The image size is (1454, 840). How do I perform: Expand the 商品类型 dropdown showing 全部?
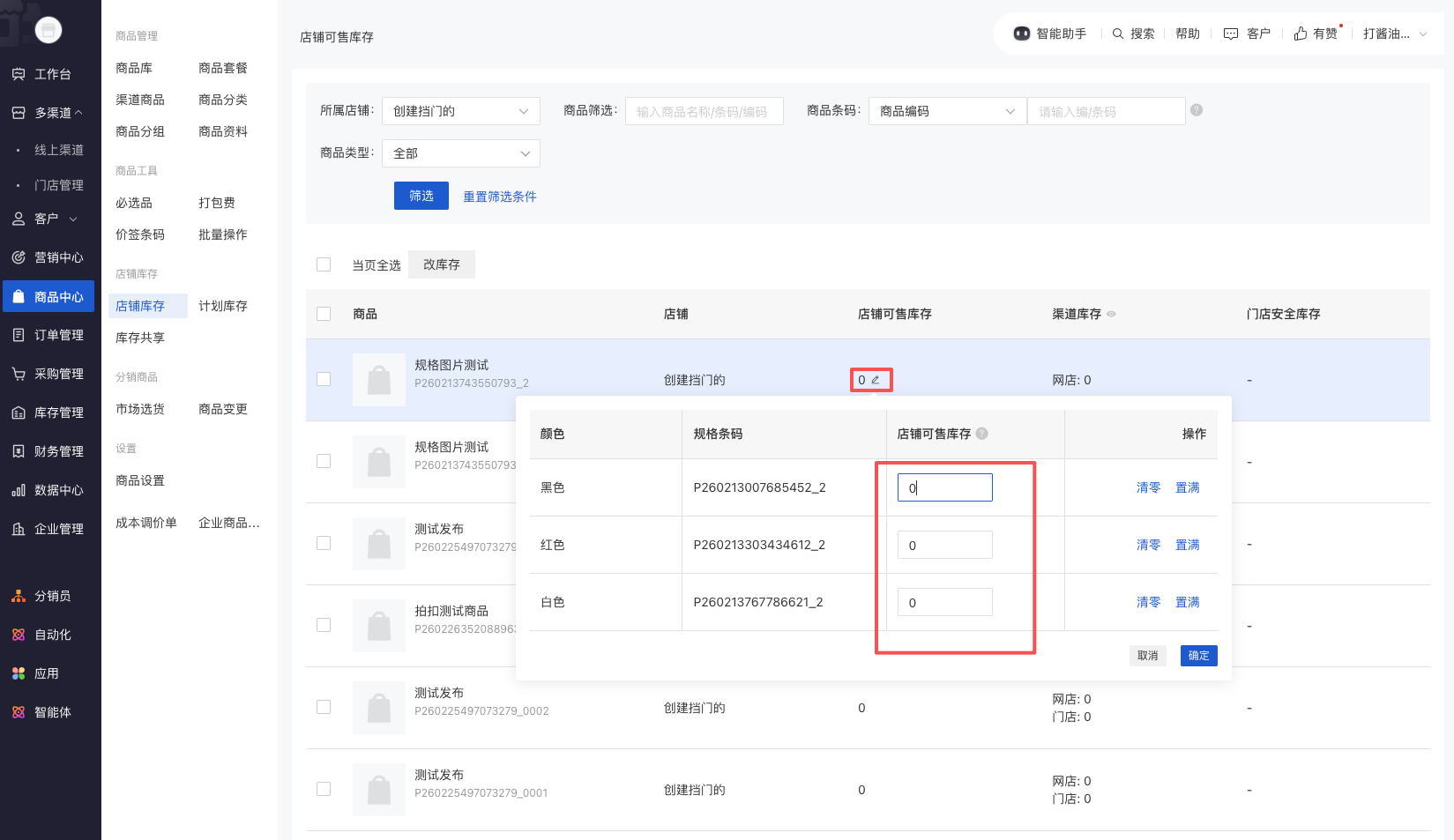click(x=460, y=153)
